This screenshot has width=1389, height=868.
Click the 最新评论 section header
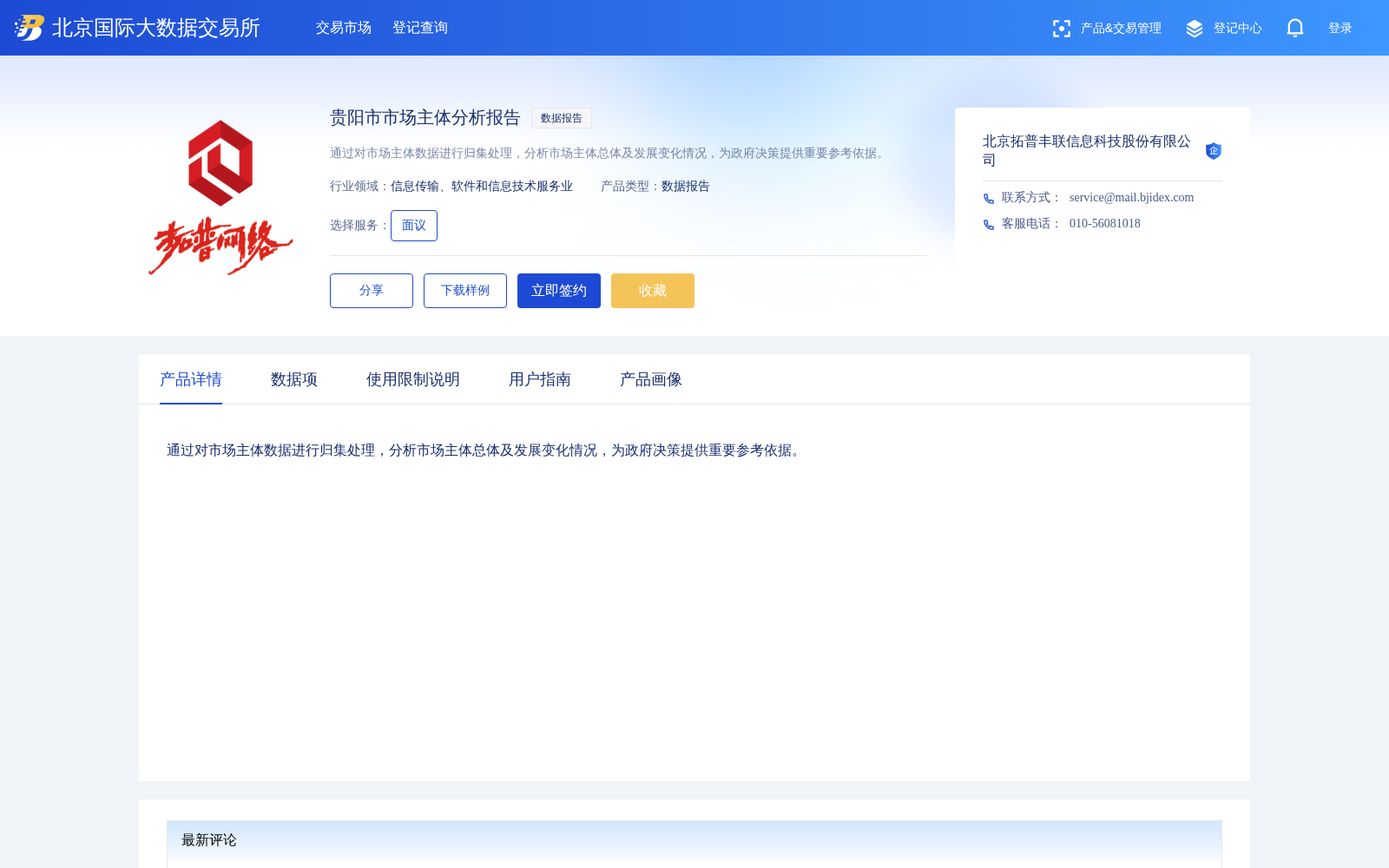click(x=694, y=840)
